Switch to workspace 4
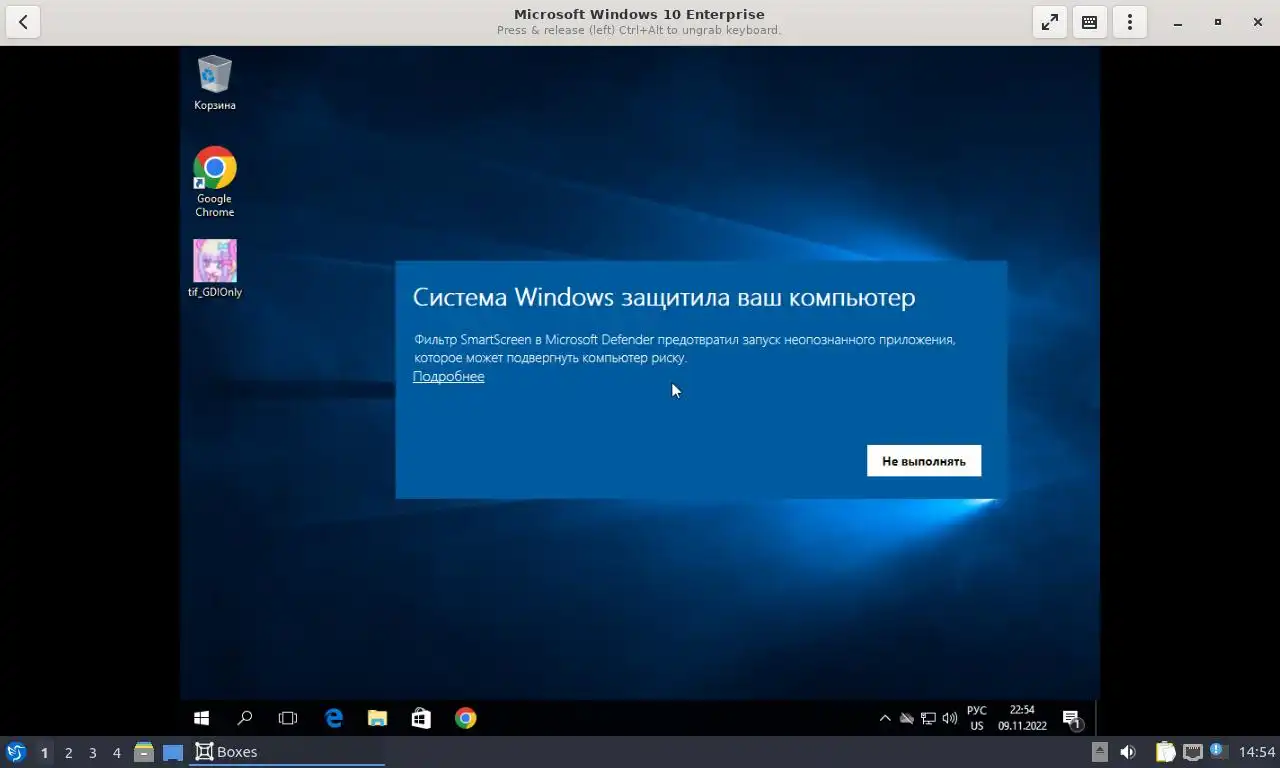This screenshot has width=1280, height=768. (117, 752)
